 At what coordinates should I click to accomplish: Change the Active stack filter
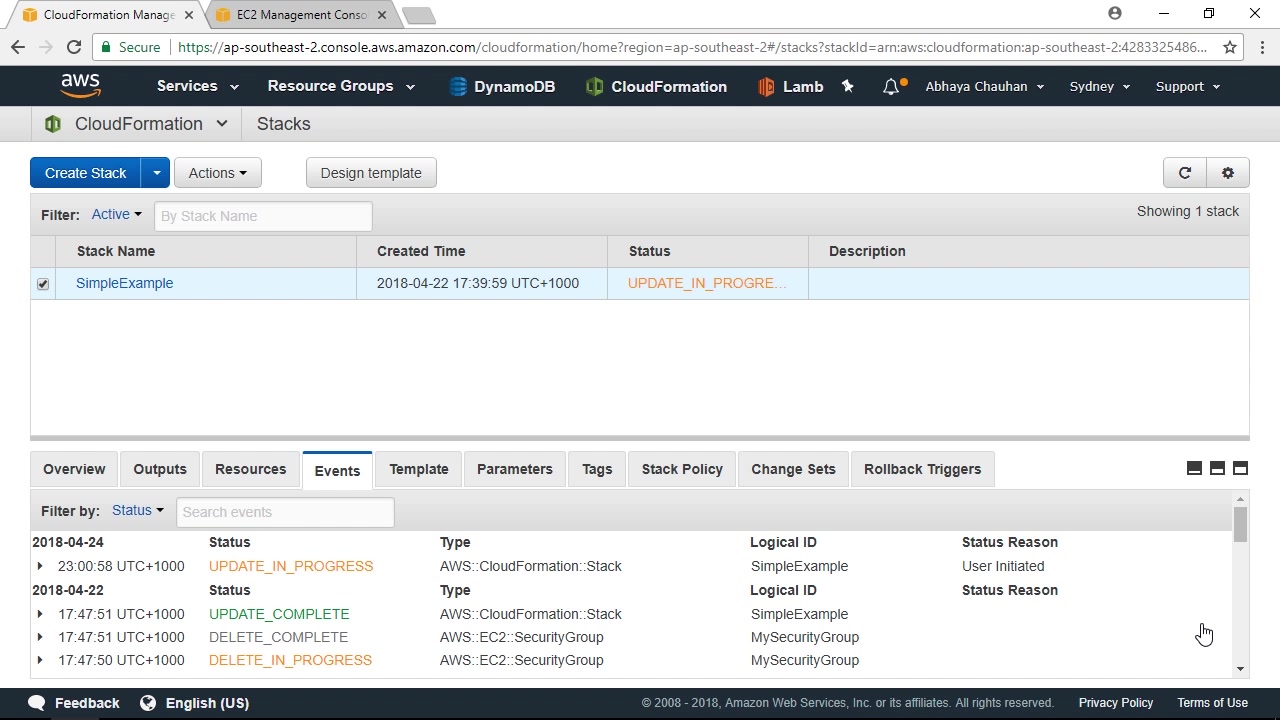117,214
